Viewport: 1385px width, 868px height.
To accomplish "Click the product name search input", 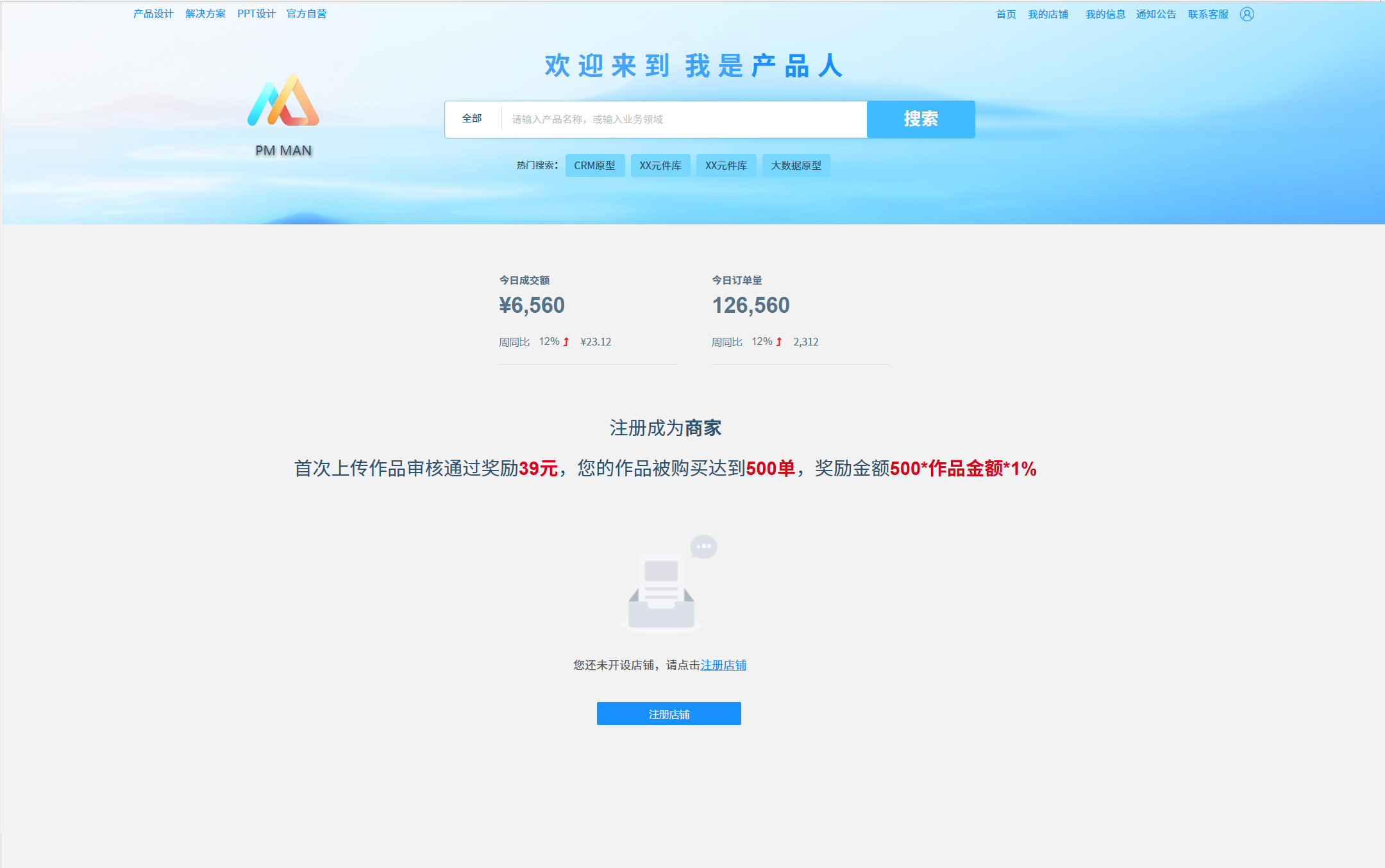I will coord(683,119).
